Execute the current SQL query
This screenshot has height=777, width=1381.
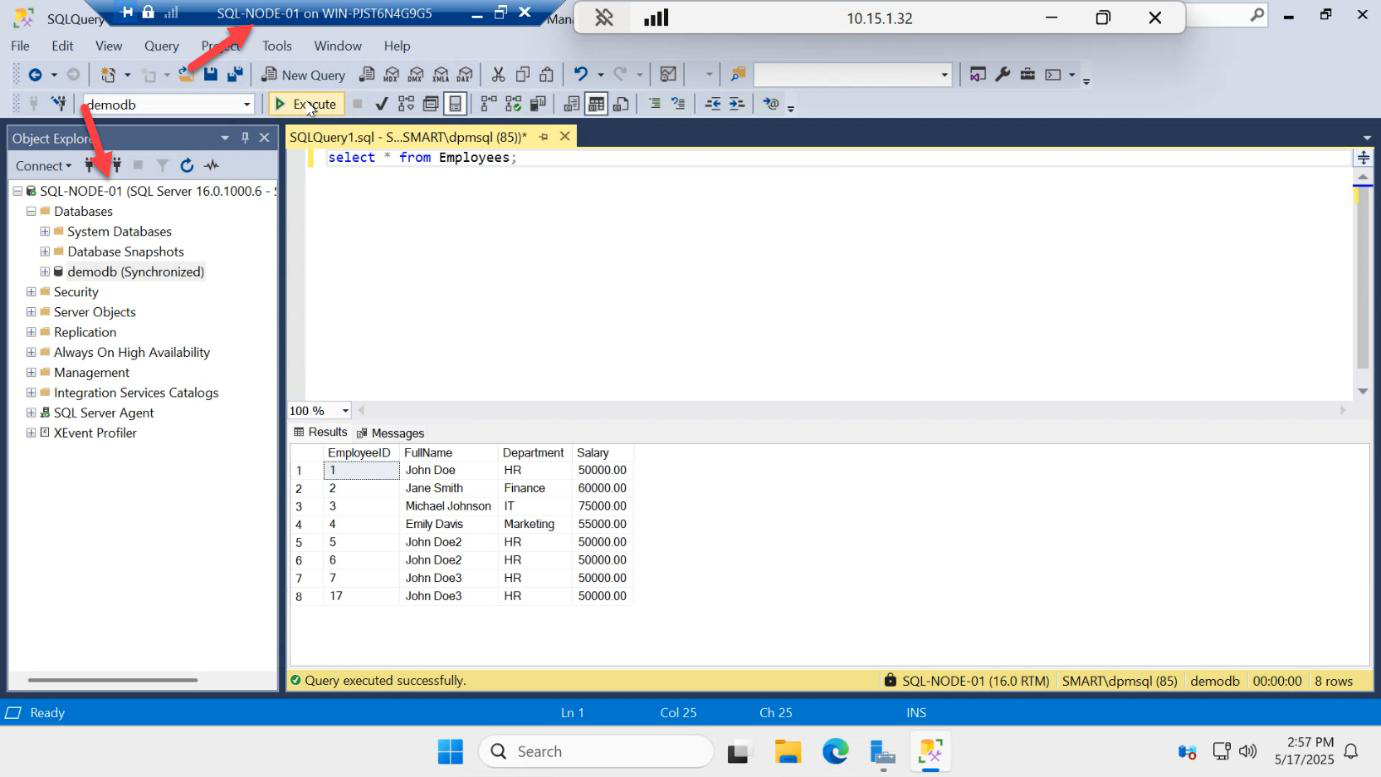[x=306, y=104]
